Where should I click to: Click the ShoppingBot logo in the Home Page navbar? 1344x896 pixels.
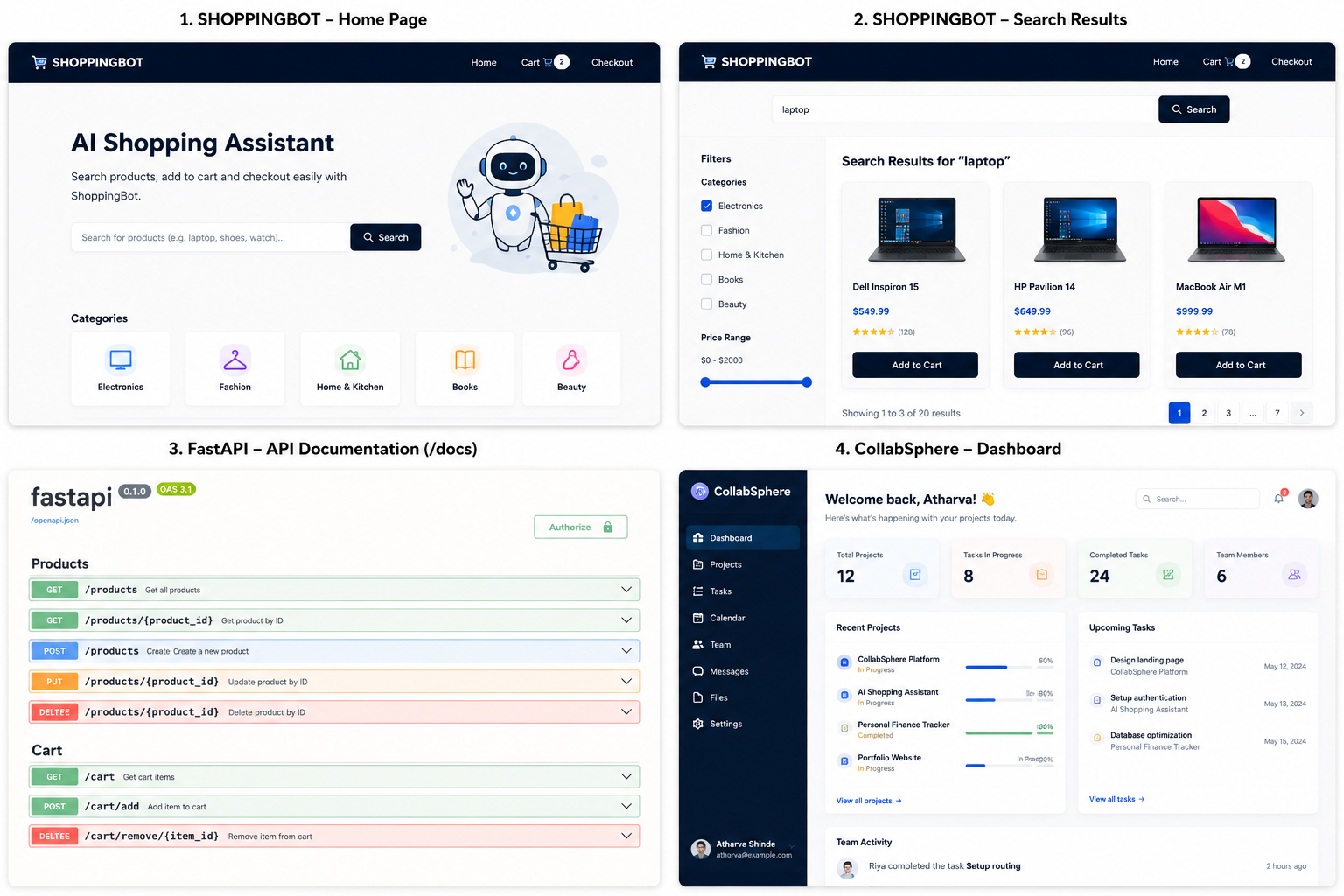click(x=87, y=62)
